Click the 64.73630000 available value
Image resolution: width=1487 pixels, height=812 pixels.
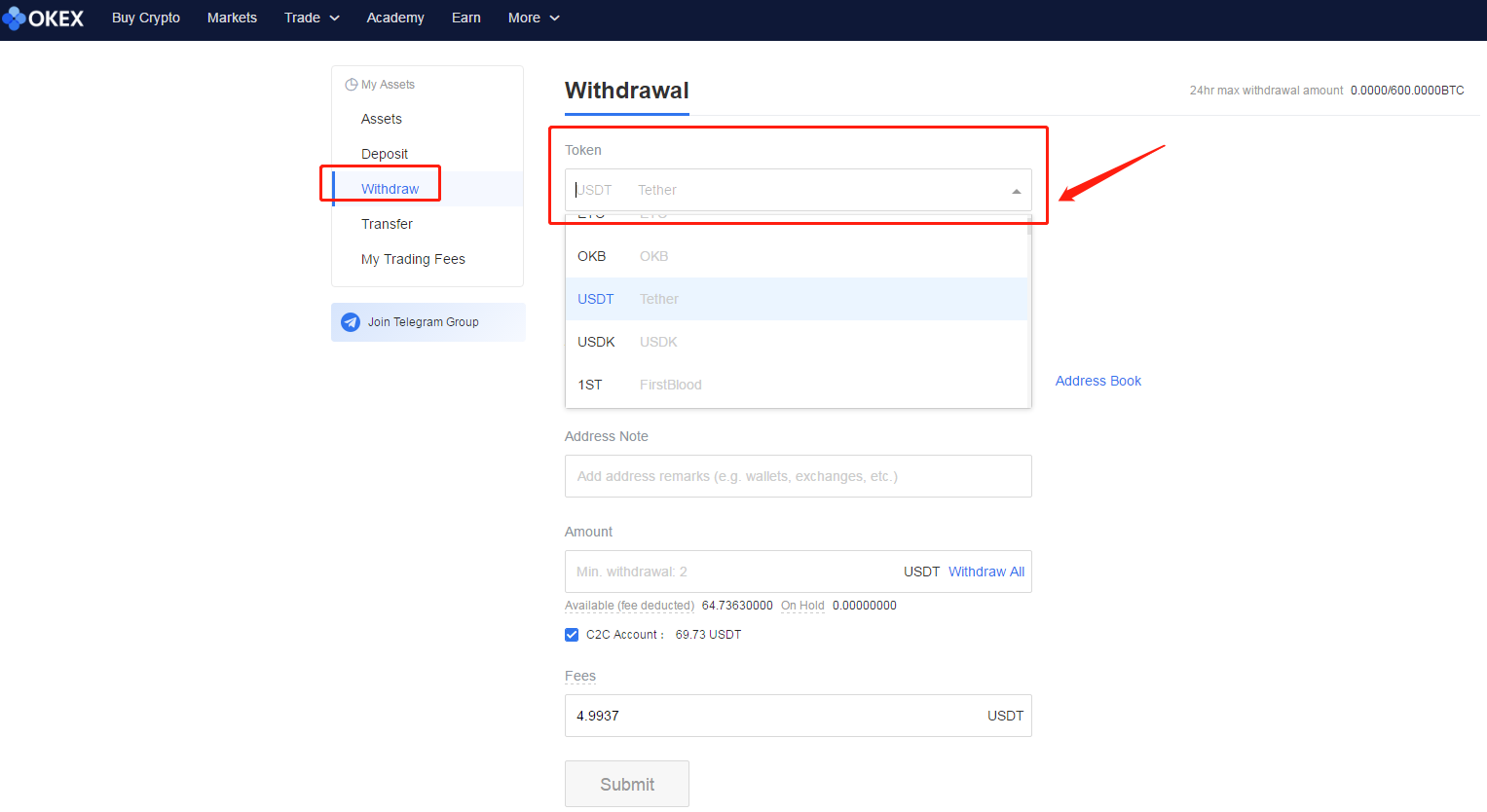[737, 606]
